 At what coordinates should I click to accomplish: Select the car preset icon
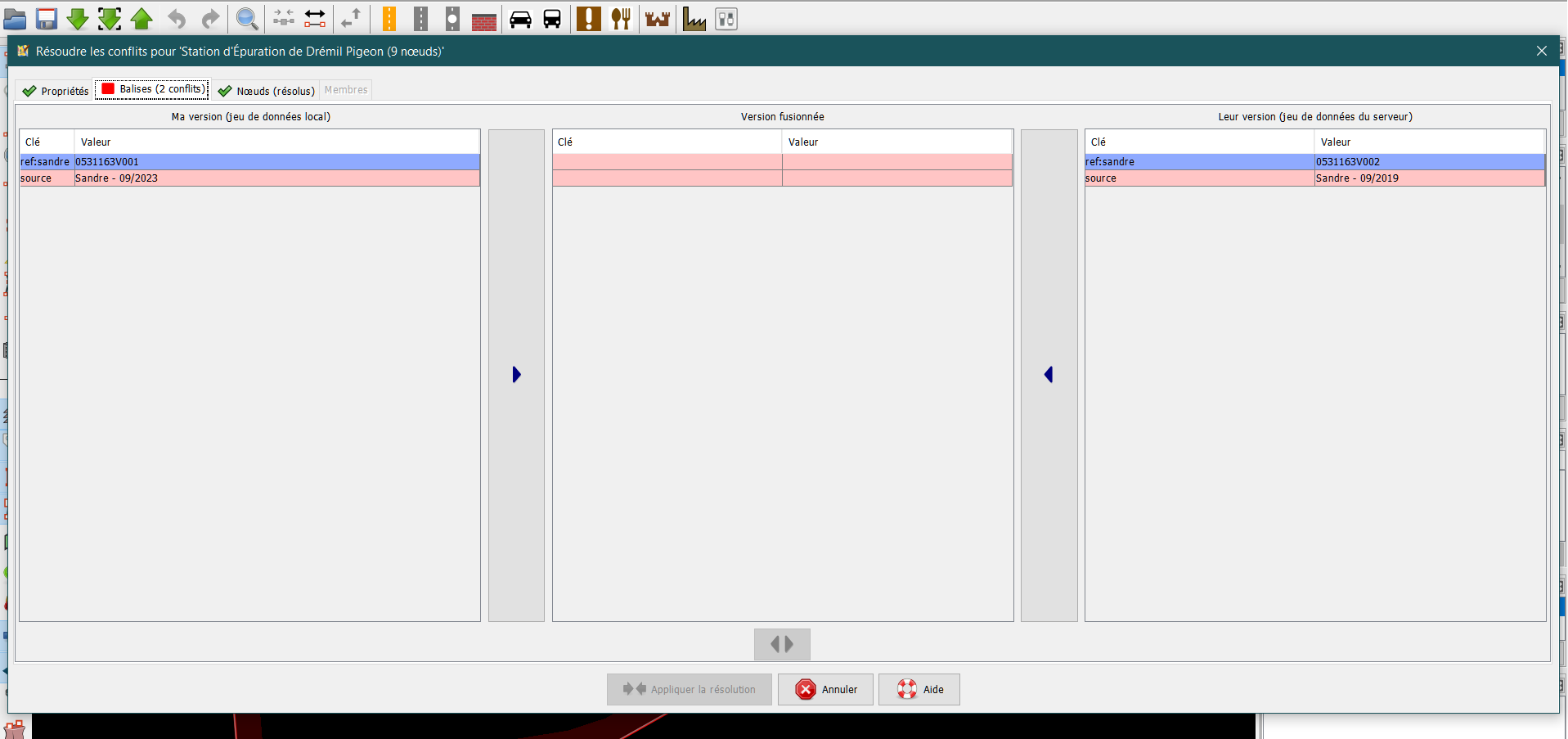click(x=520, y=19)
